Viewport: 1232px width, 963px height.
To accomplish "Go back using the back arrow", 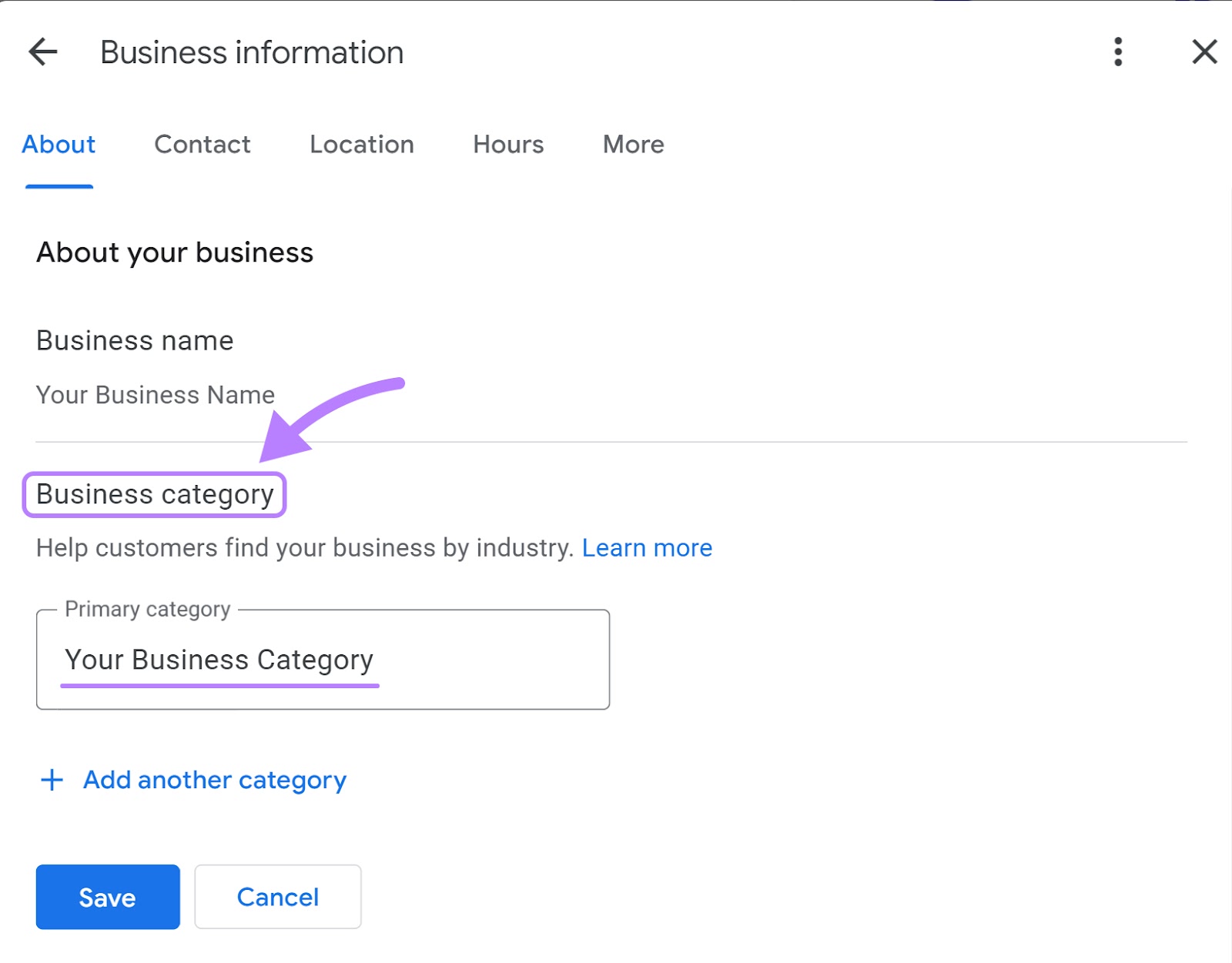I will point(42,52).
